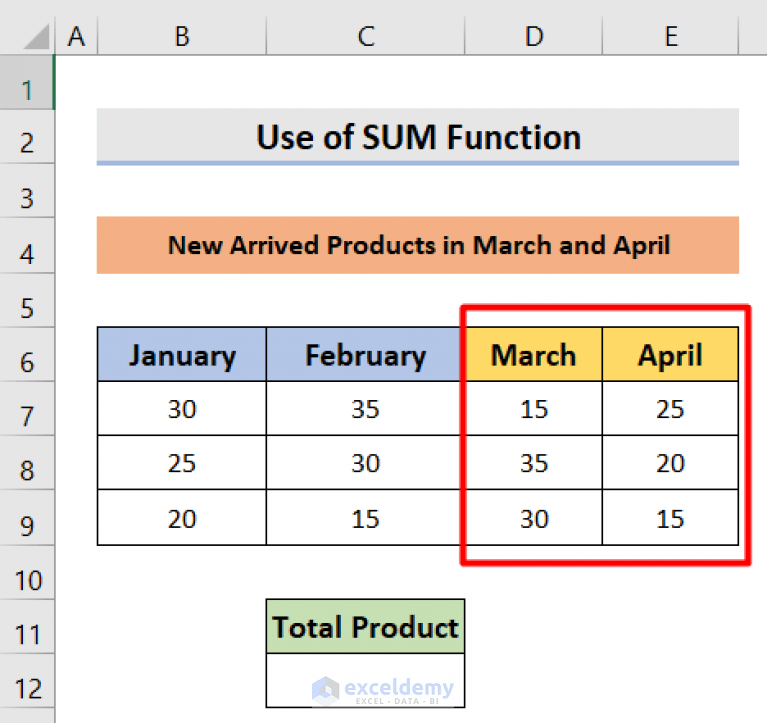Select January value 30 in row 7
The width and height of the screenshot is (767, 723).
(182, 408)
